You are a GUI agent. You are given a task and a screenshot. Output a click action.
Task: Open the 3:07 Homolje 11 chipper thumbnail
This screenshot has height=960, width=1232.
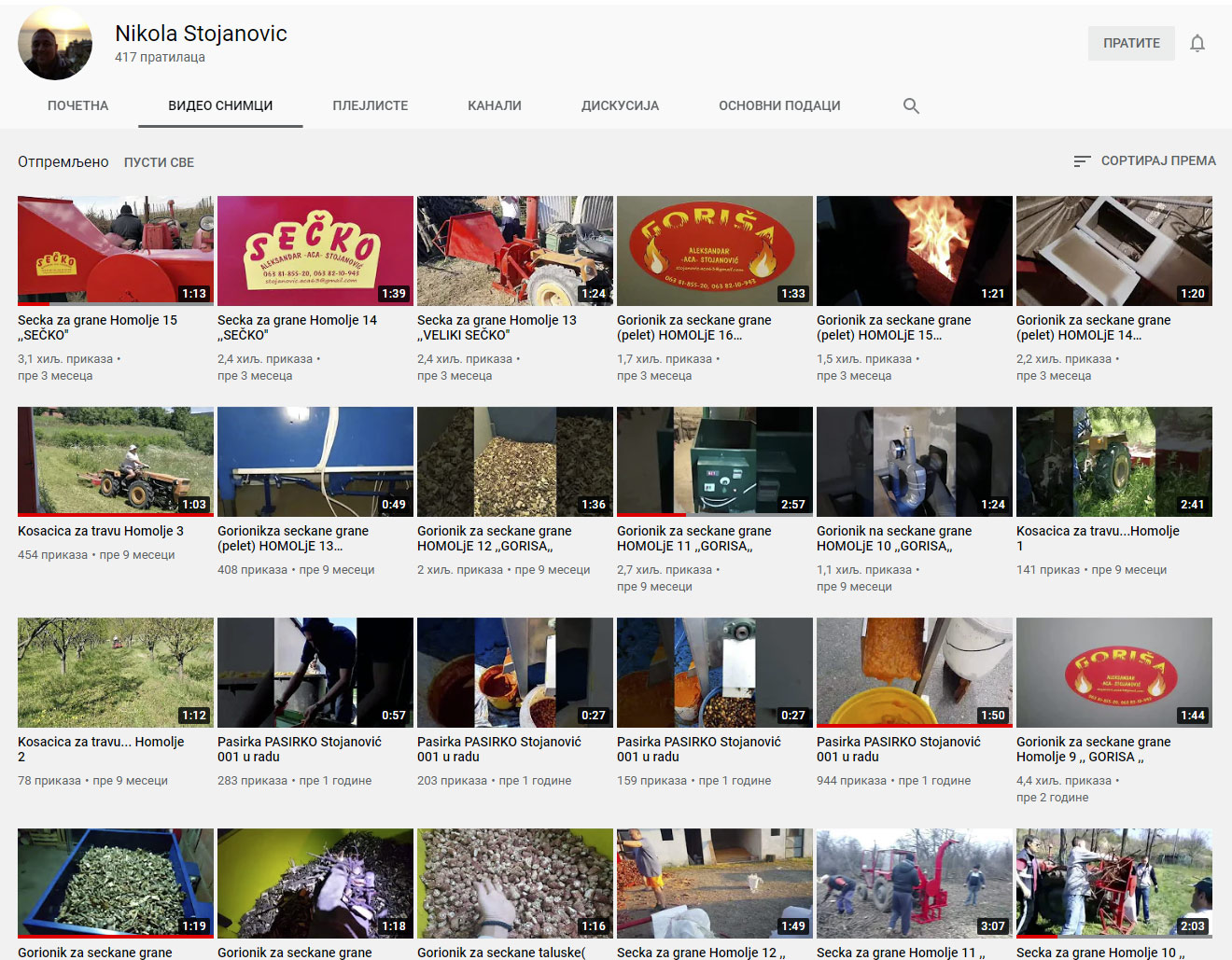(915, 883)
